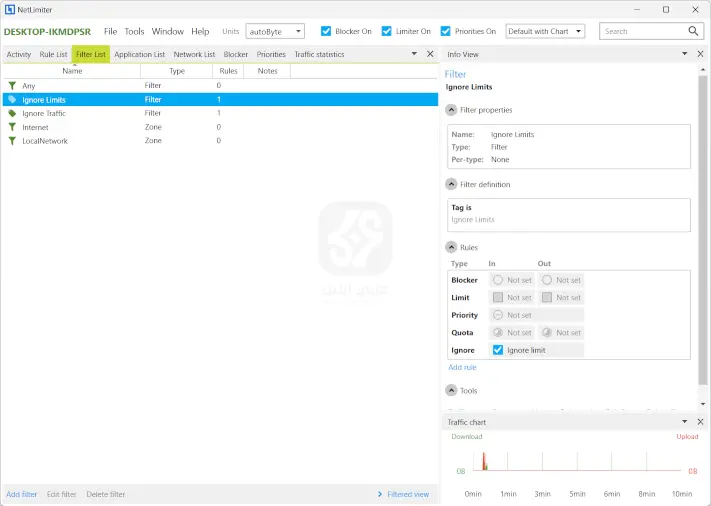The image size is (711, 506).
Task: Sort by the Type column header
Action: point(177,71)
